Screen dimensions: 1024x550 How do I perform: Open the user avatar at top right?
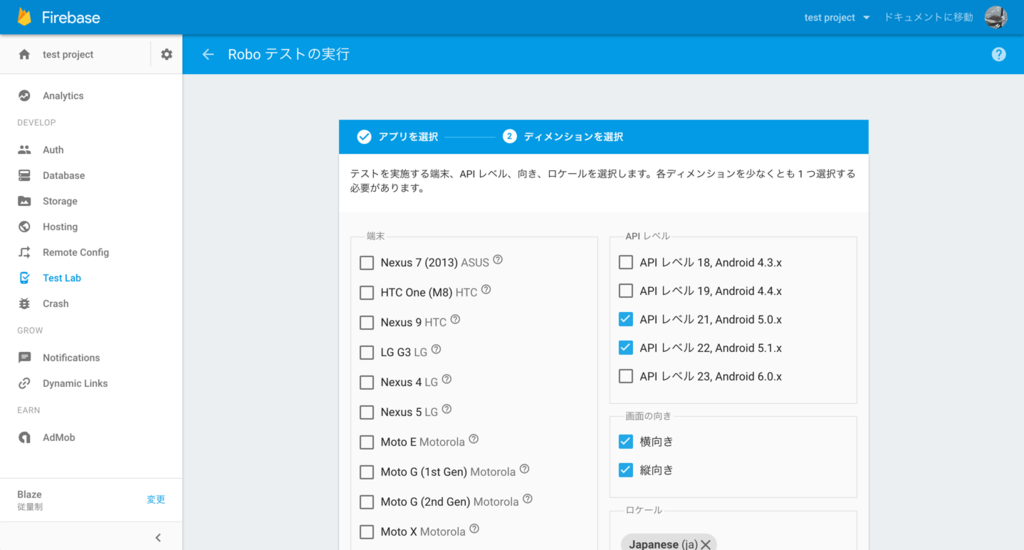tap(996, 17)
